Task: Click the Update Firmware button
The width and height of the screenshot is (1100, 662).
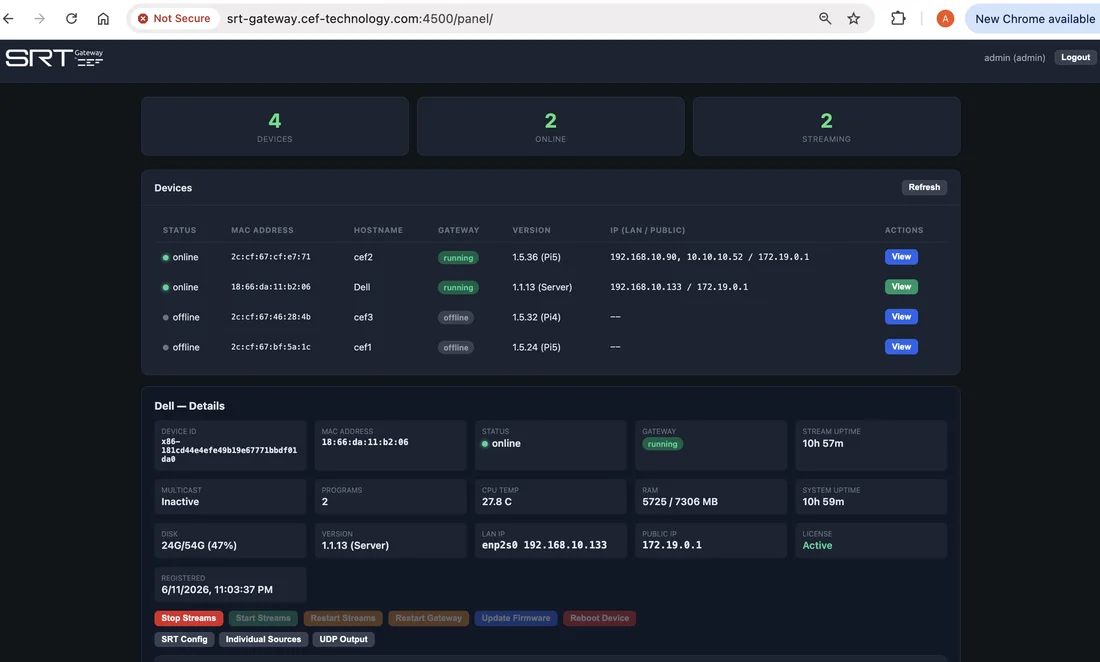Action: (x=516, y=618)
